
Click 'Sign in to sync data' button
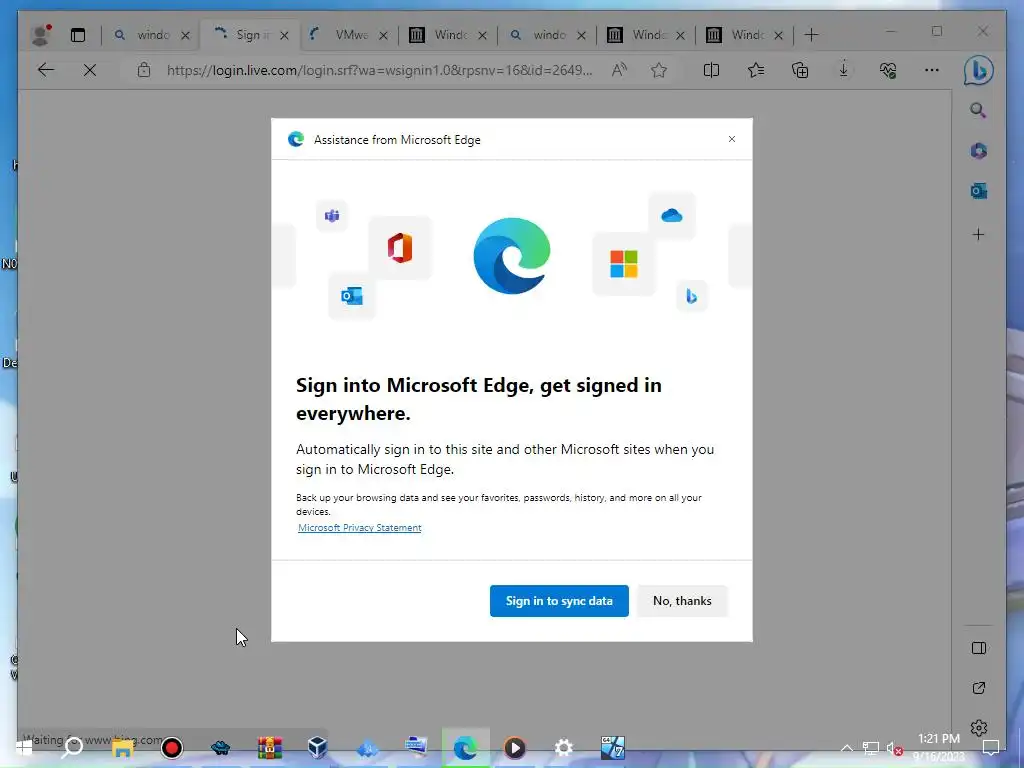pos(559,601)
